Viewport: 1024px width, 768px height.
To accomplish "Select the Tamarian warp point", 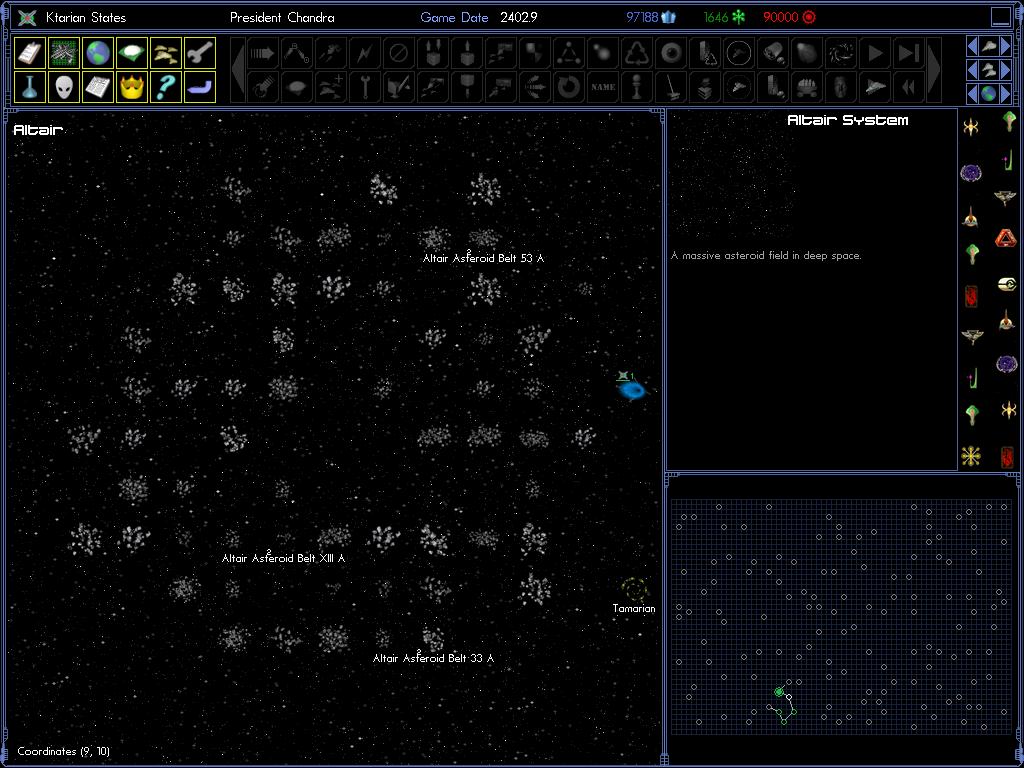I will pos(634,589).
